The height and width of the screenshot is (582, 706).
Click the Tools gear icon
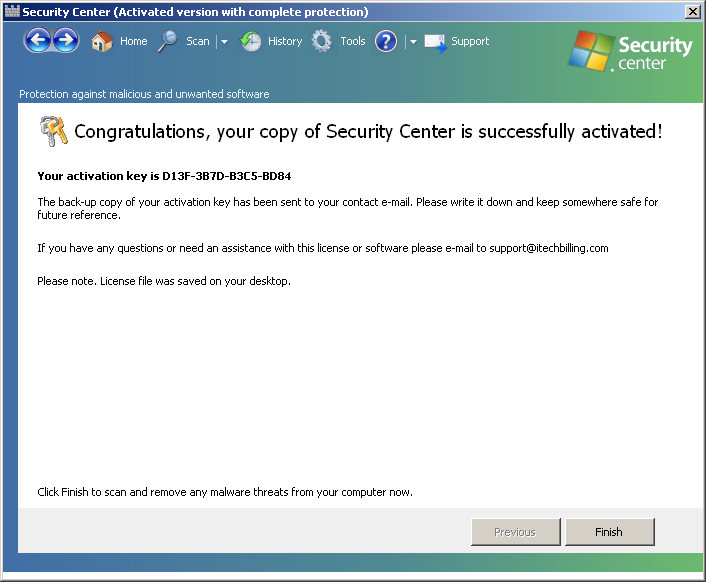click(321, 41)
